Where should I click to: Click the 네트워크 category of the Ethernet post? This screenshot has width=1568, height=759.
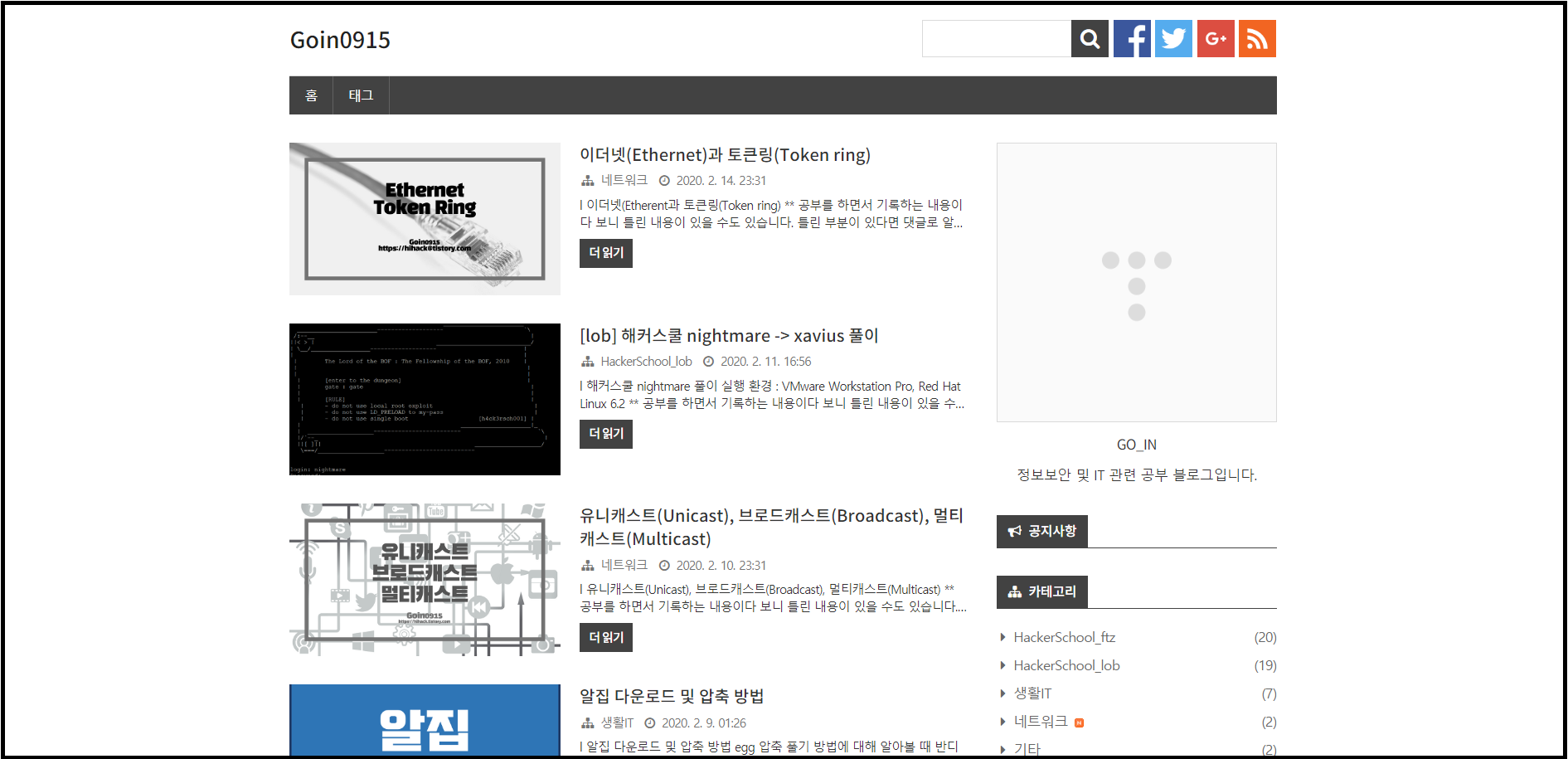pyautogui.click(x=624, y=180)
